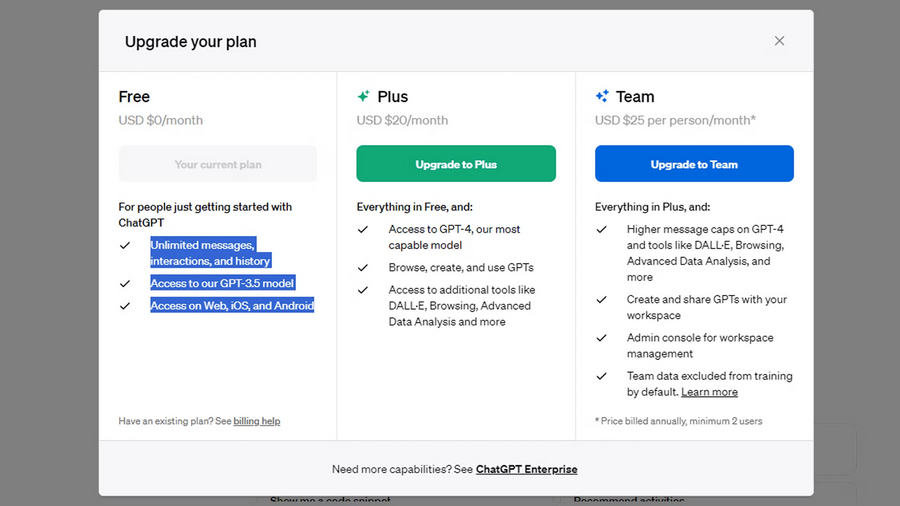
Task: Open the billing help link
Action: click(257, 421)
